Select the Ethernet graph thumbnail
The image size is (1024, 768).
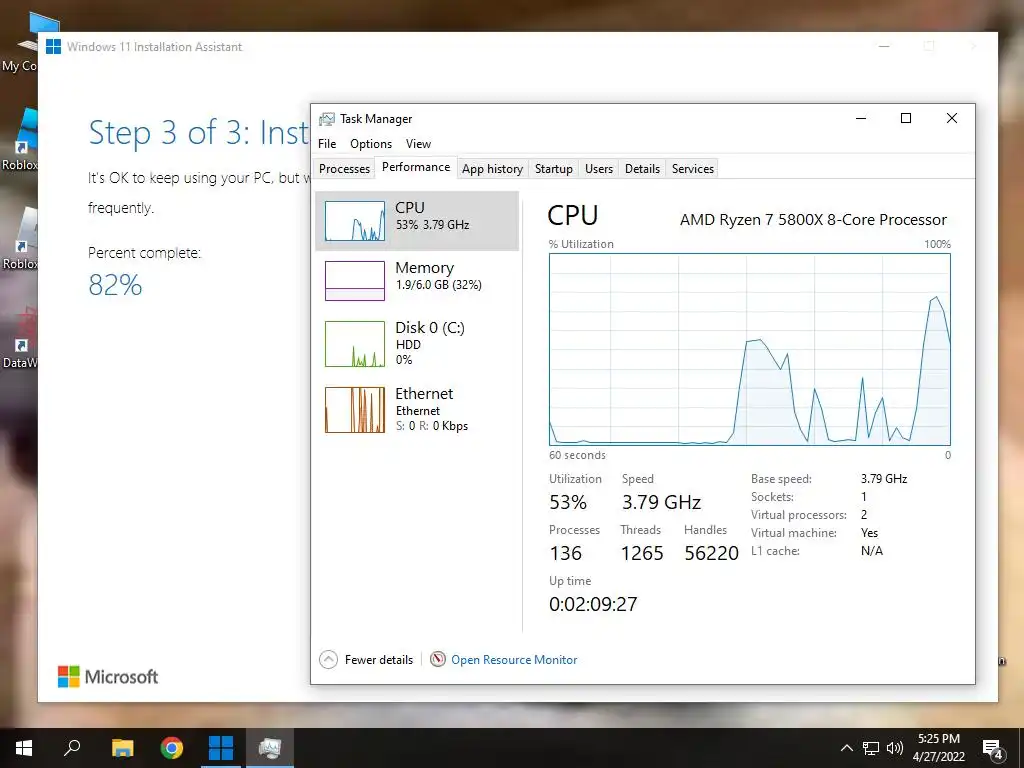(355, 409)
